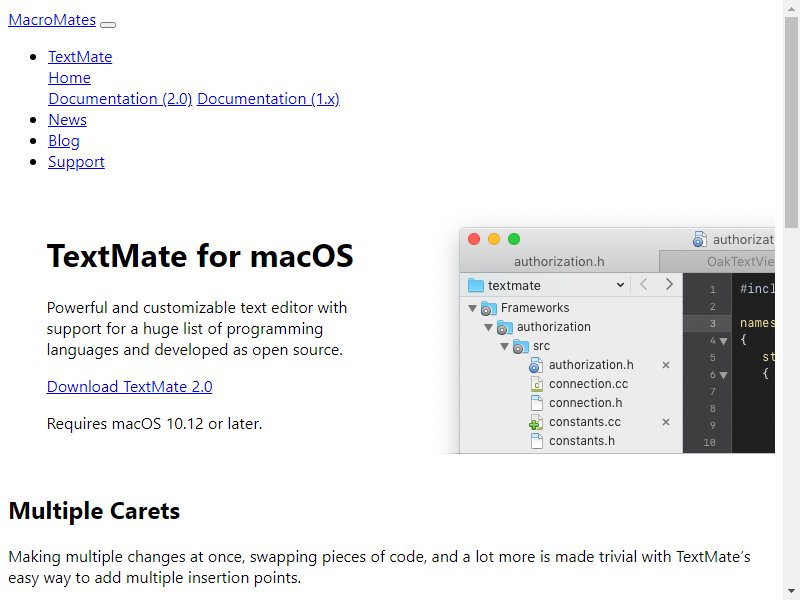Open the MacroMates home link

pyautogui.click(x=52, y=20)
